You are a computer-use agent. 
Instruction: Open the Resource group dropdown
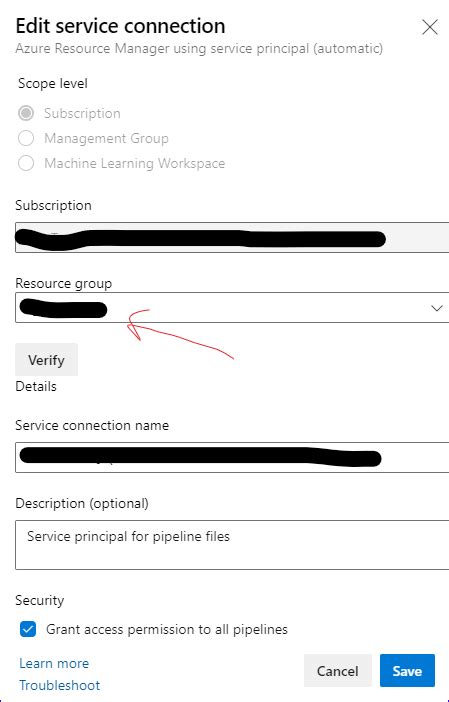tap(232, 307)
